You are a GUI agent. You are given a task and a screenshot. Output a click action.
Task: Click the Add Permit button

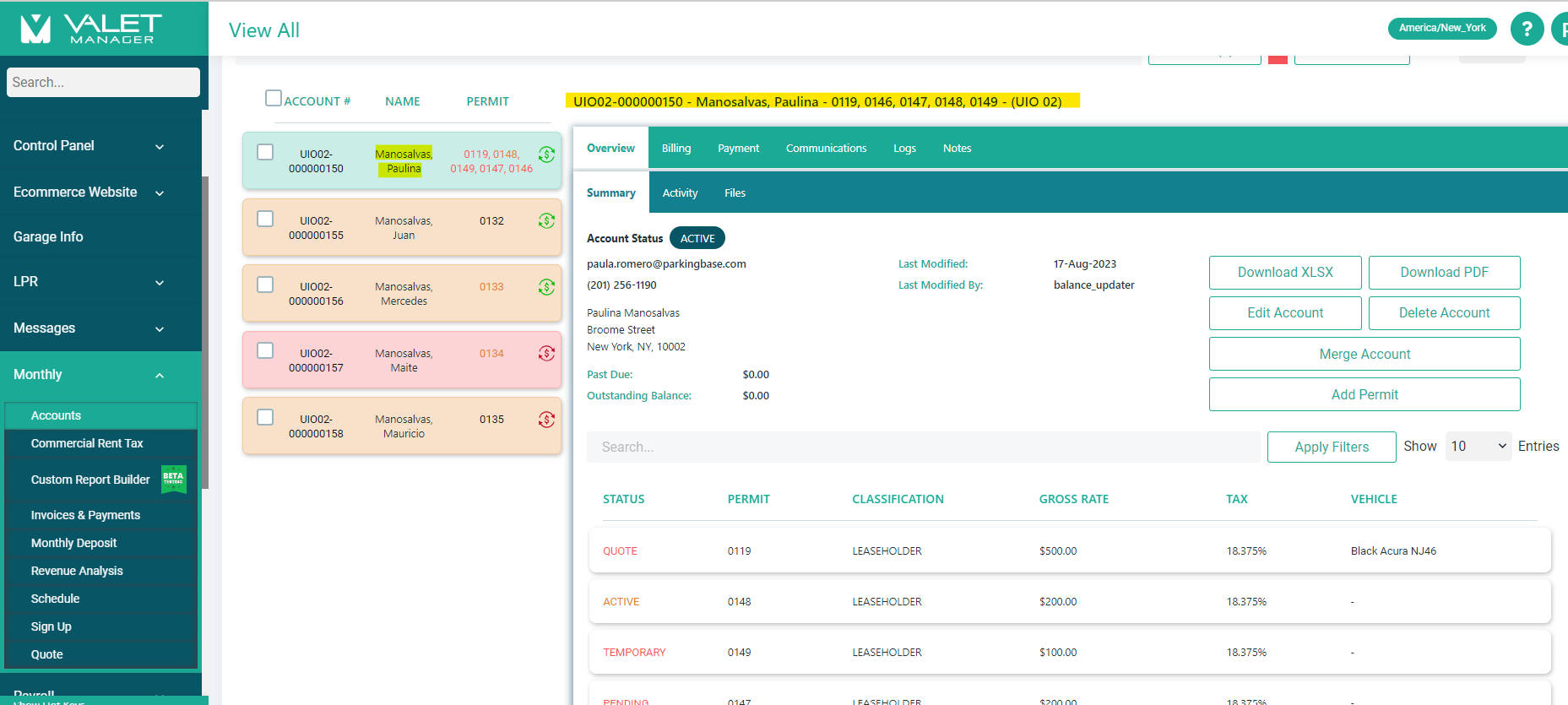pyautogui.click(x=1364, y=394)
